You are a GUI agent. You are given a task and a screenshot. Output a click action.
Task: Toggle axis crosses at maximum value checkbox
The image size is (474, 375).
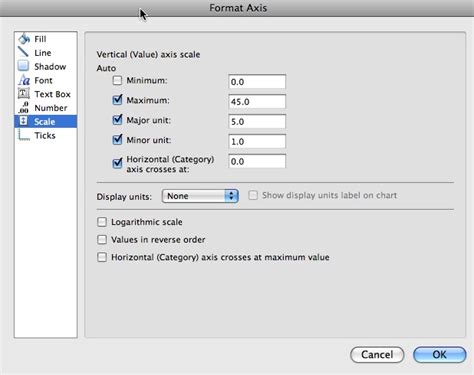[102, 257]
